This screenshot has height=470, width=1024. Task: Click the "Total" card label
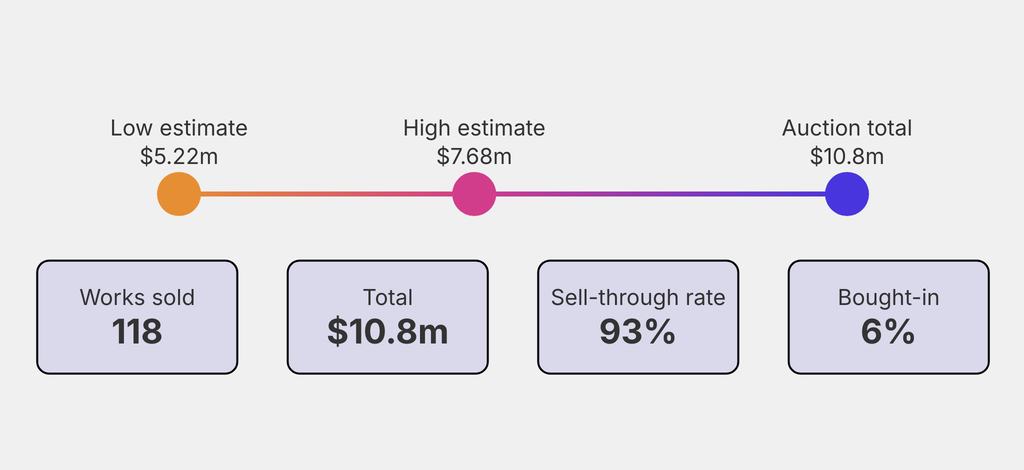tap(388, 297)
